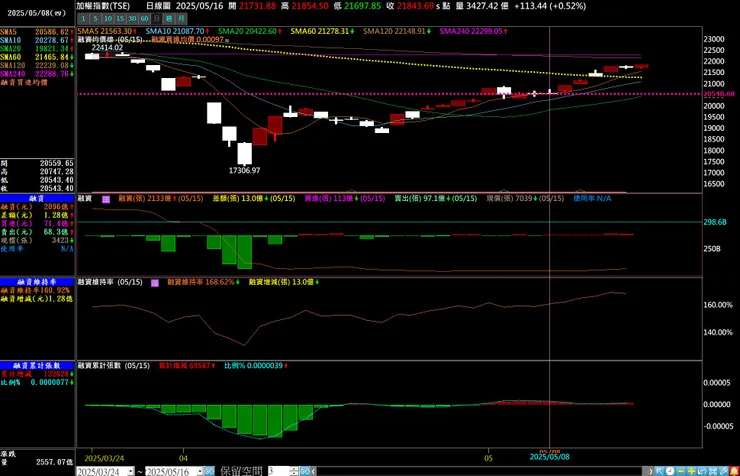
Task: Click the 加權指數(TSE) title
Action: [103, 6]
